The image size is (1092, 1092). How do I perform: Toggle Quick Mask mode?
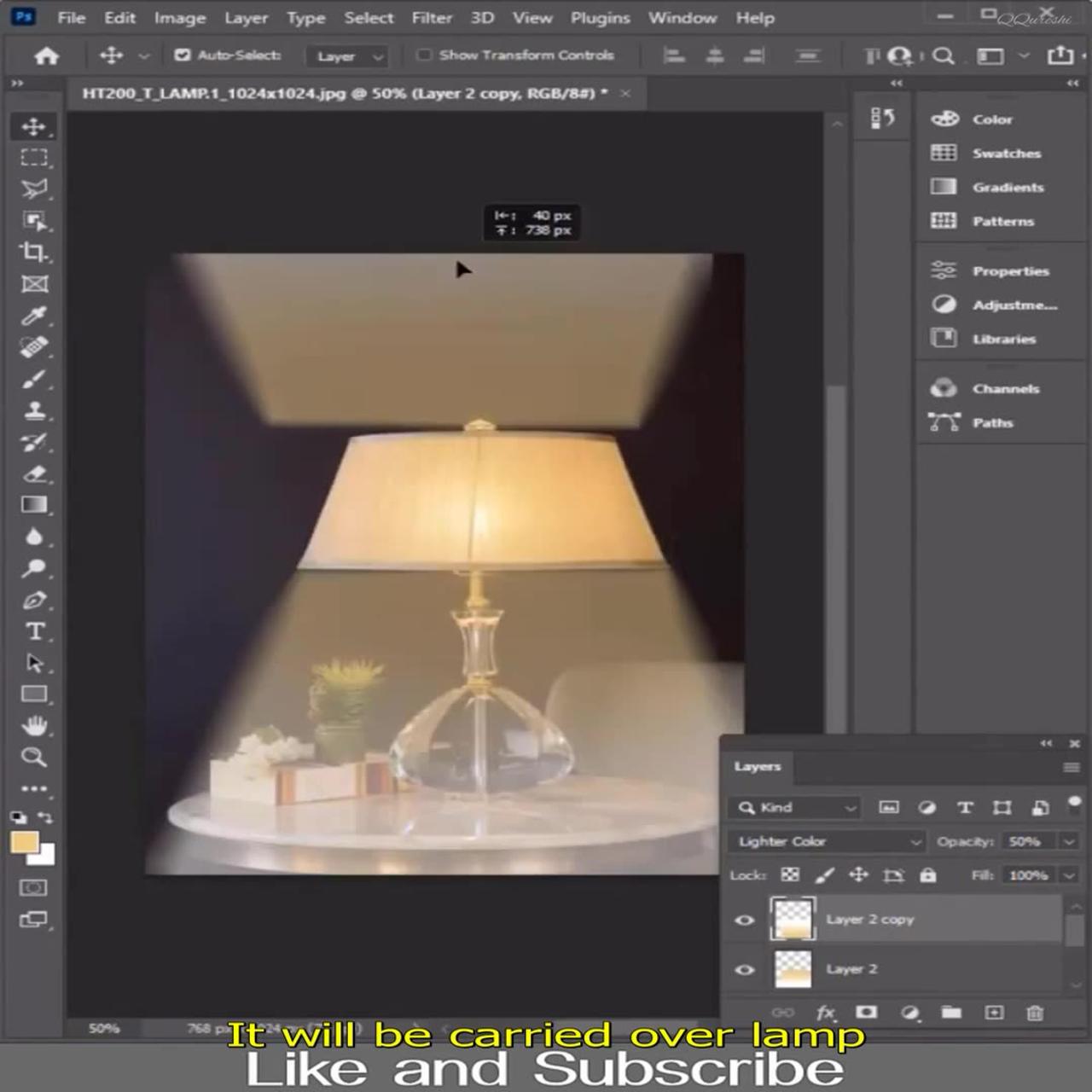[x=34, y=888]
